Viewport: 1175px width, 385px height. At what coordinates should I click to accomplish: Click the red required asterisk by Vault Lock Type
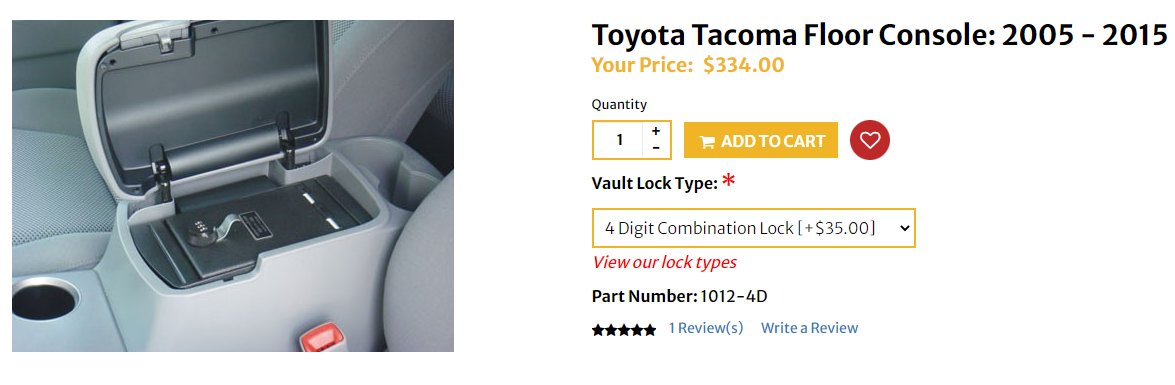728,182
